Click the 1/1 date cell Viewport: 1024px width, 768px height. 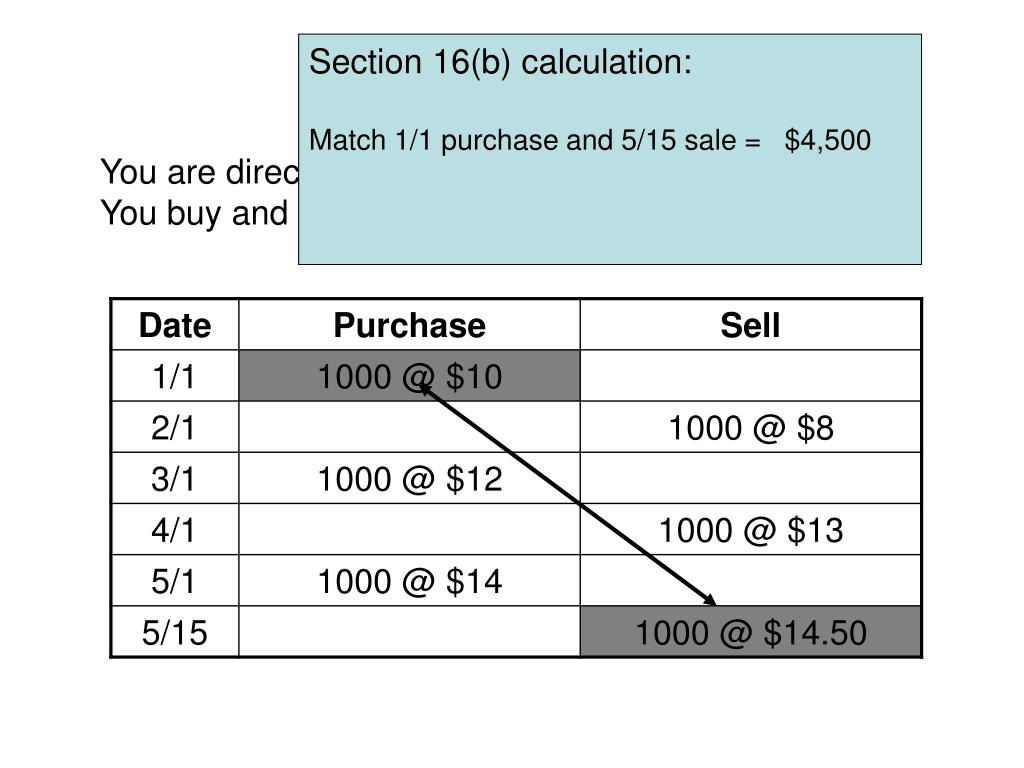click(x=175, y=376)
